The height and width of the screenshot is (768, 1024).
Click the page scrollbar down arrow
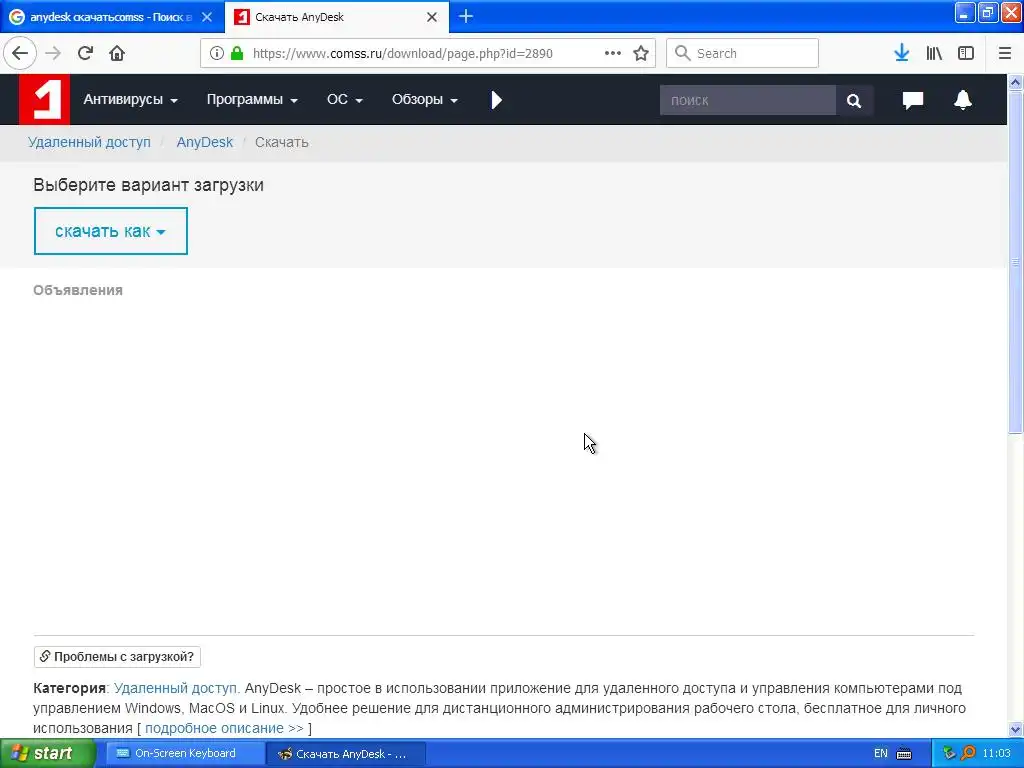1015,729
